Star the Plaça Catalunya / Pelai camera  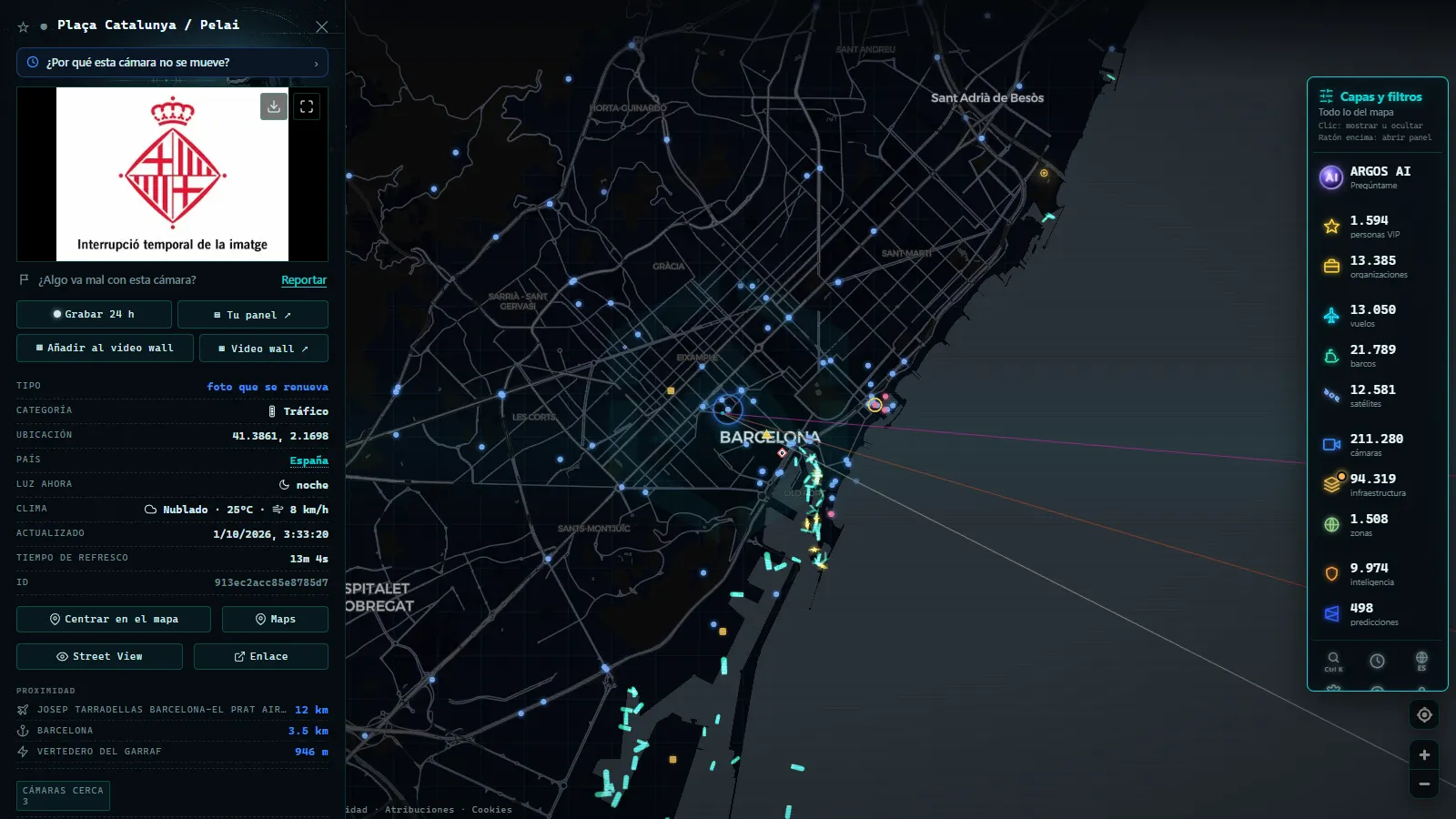coord(24,27)
